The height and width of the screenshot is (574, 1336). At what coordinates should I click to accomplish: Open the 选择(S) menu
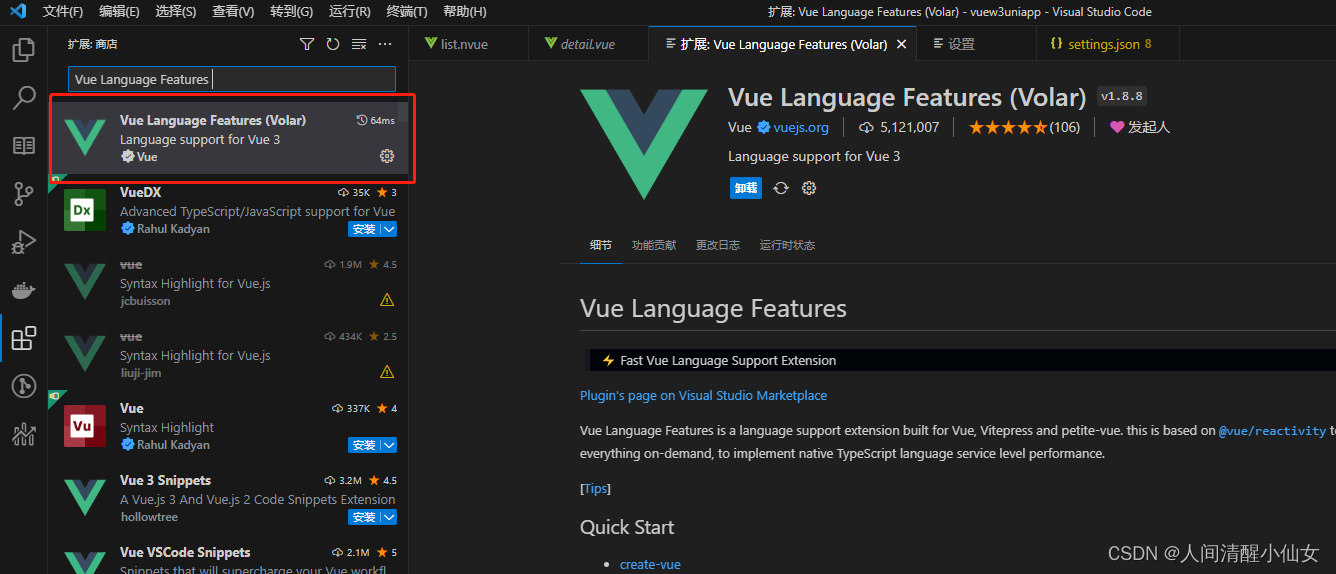pyautogui.click(x=176, y=11)
